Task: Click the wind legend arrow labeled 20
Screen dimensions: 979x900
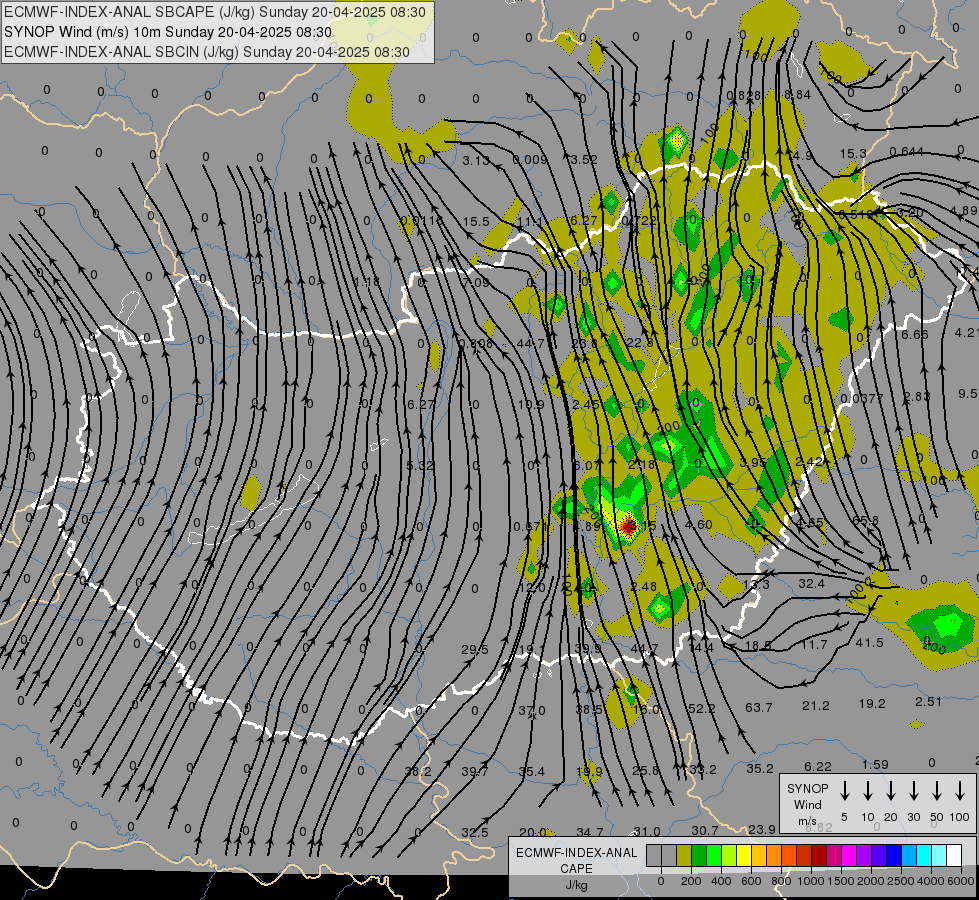Action: point(891,791)
